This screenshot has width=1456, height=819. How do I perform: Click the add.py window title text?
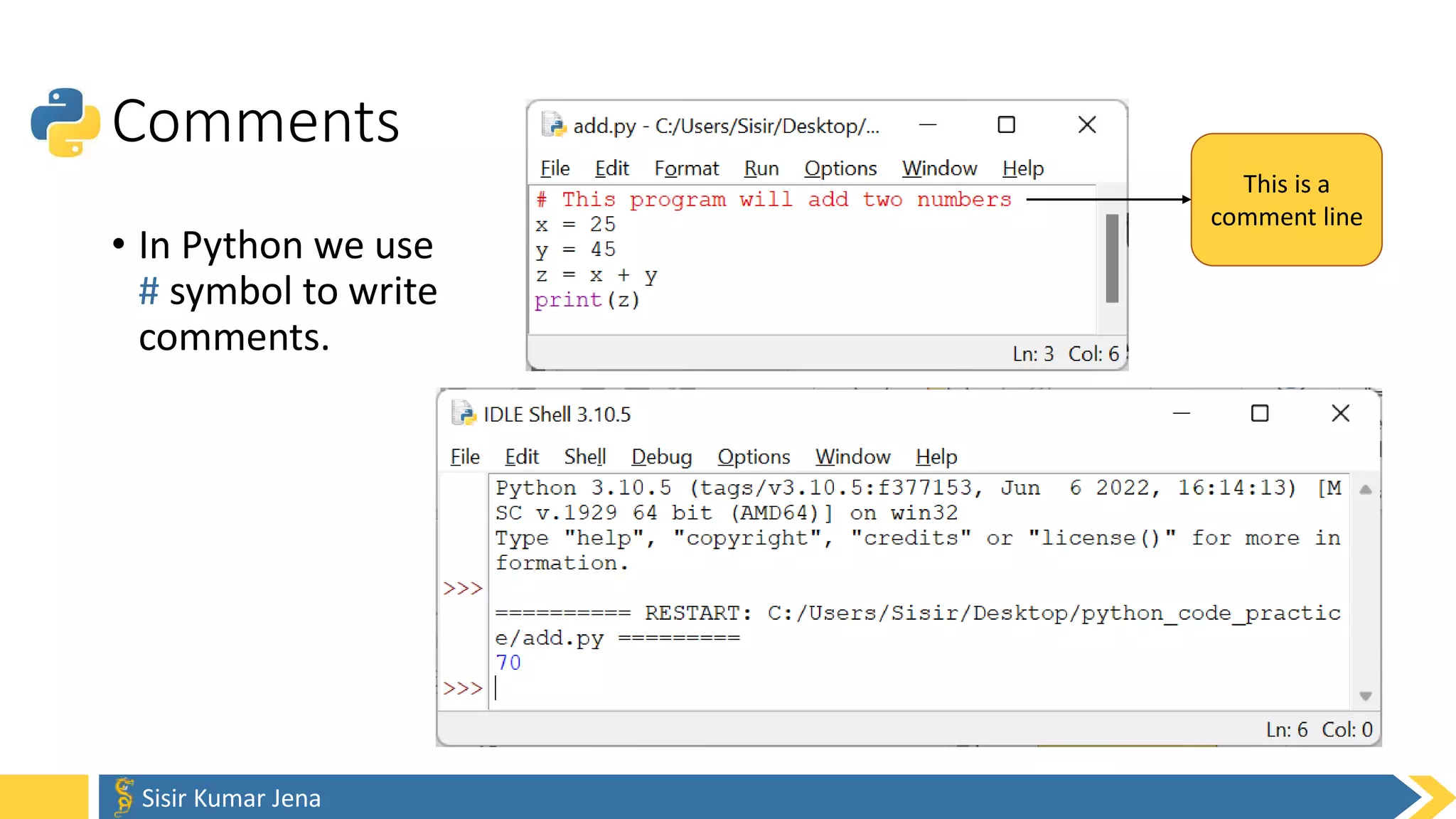[x=726, y=126]
